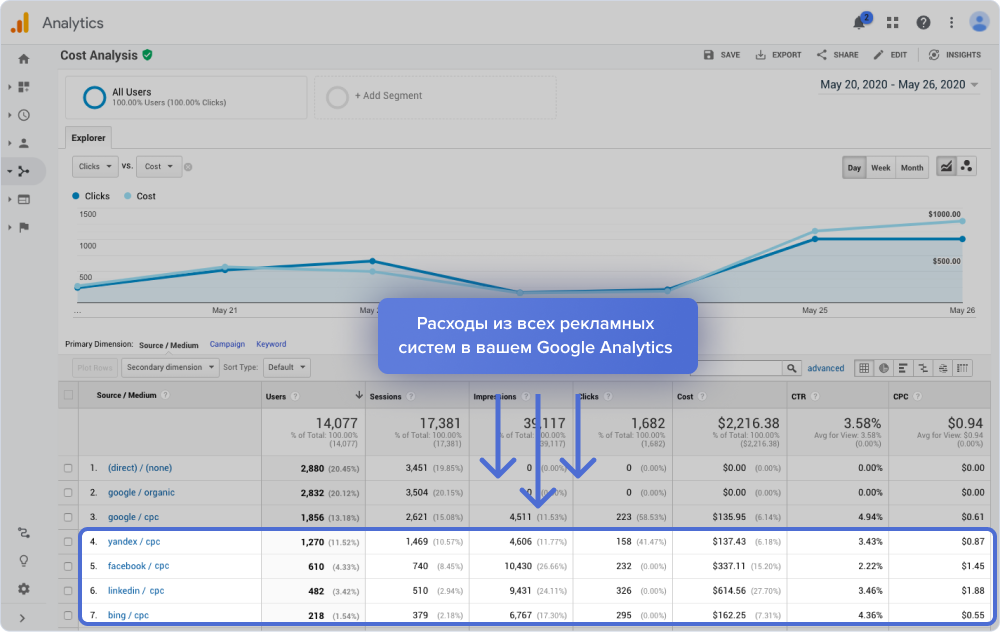Open the Clicks metric dropdown

coord(95,166)
